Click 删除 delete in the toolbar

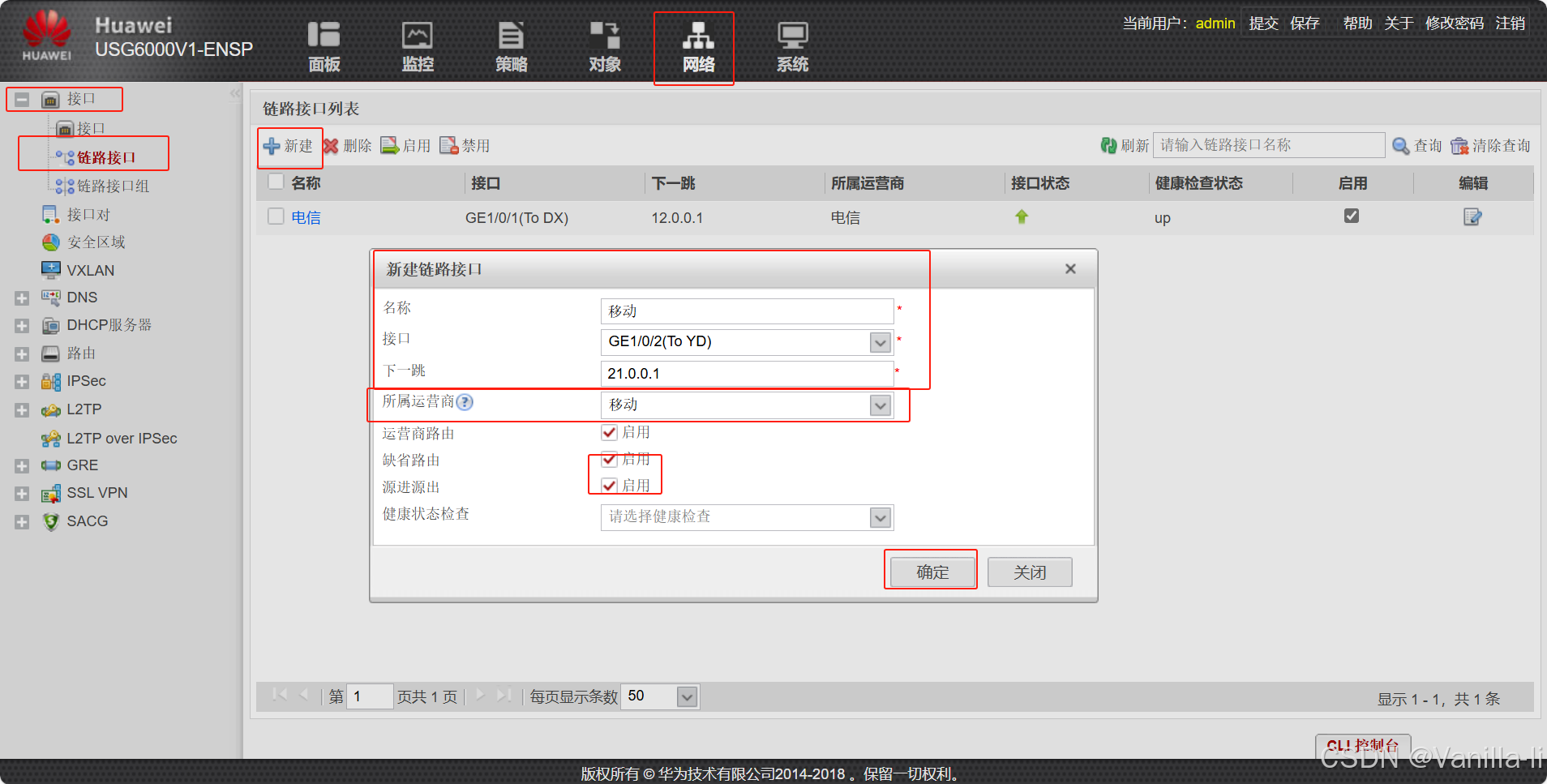point(347,146)
